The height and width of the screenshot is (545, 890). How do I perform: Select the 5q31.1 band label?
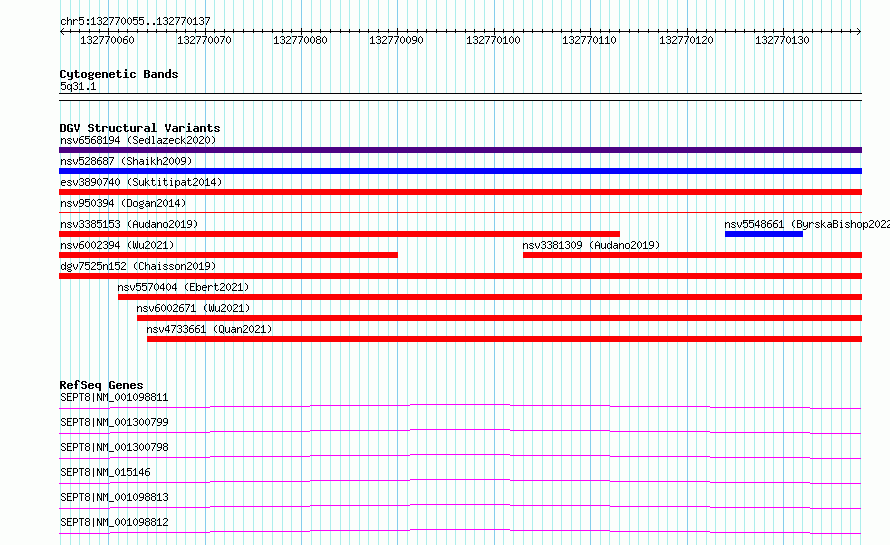click(78, 86)
